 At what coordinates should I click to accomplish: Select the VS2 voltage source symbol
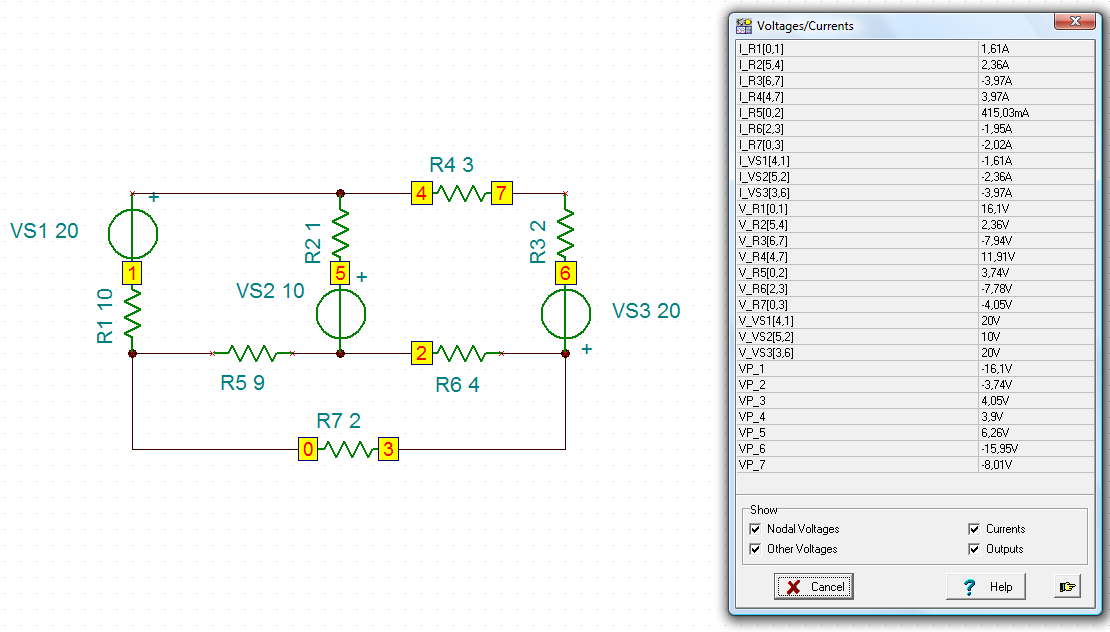coord(341,314)
